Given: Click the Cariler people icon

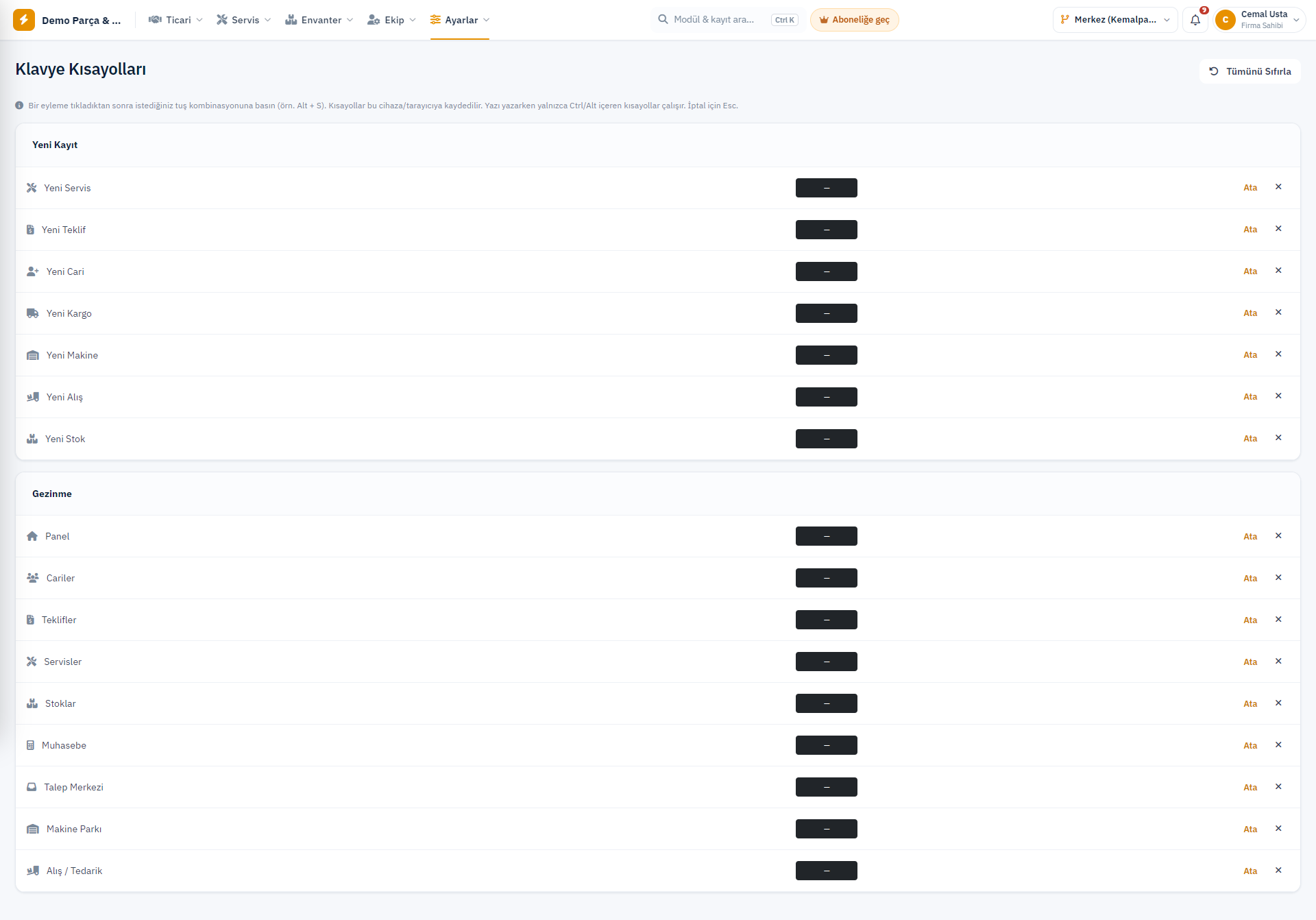Looking at the screenshot, I should click(32, 578).
